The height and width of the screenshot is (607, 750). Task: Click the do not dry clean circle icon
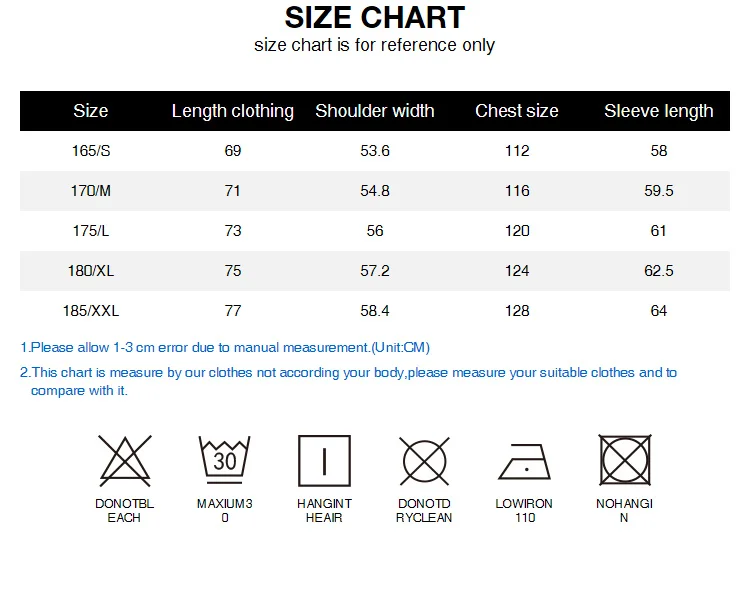(x=424, y=461)
